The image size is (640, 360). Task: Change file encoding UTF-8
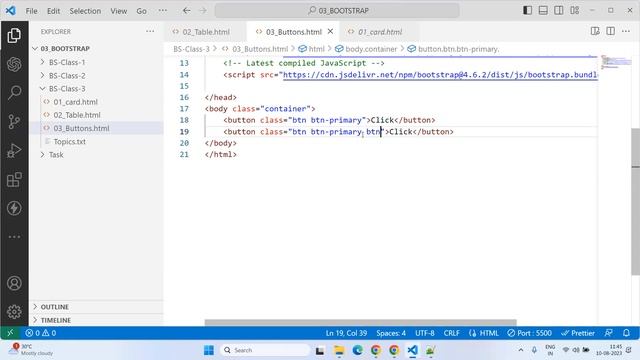pyautogui.click(x=425, y=333)
